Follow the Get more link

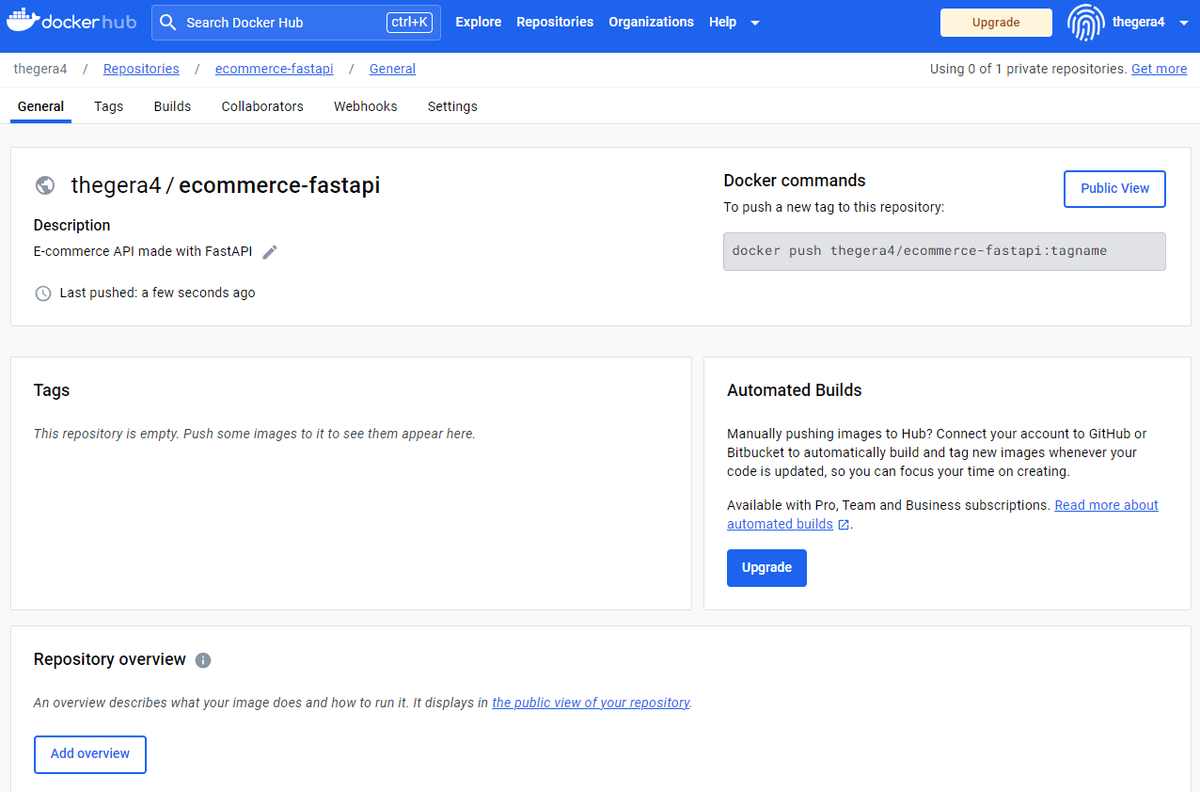1159,69
